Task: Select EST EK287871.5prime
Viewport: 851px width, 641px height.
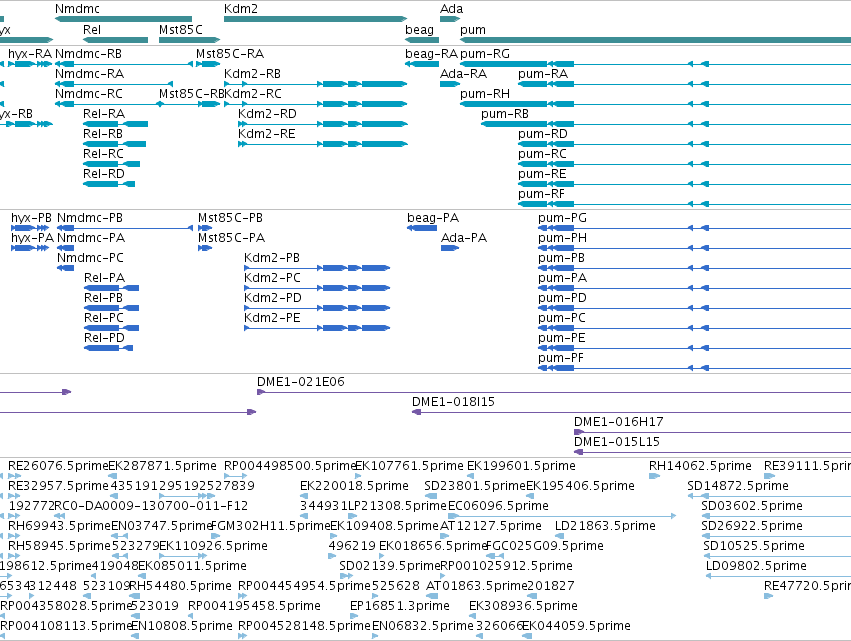Action: point(113,477)
